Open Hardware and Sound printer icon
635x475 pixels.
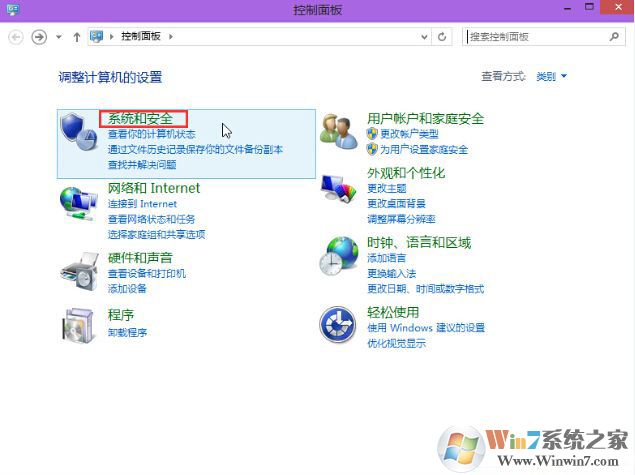pyautogui.click(x=80, y=272)
